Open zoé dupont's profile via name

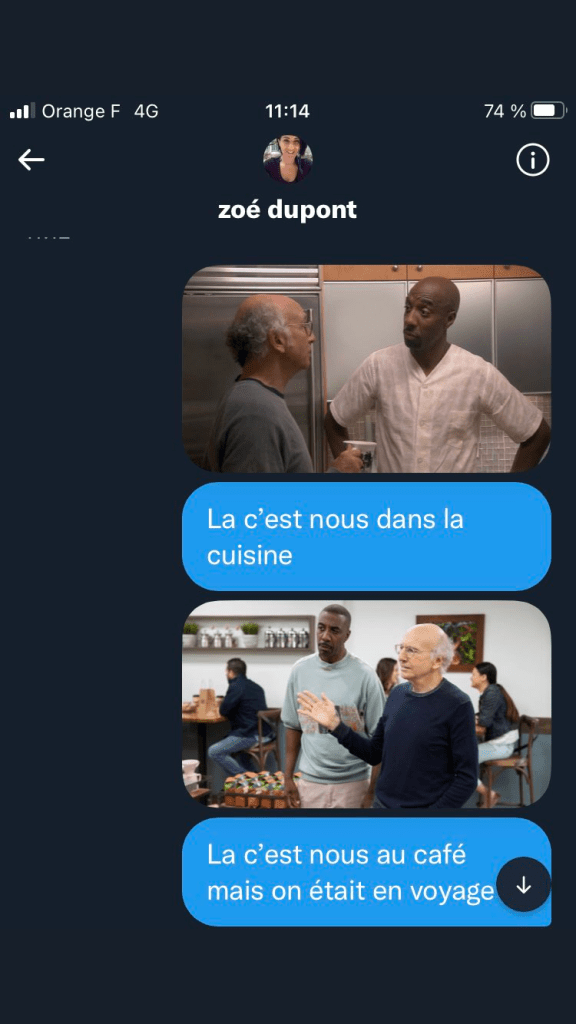(287, 210)
